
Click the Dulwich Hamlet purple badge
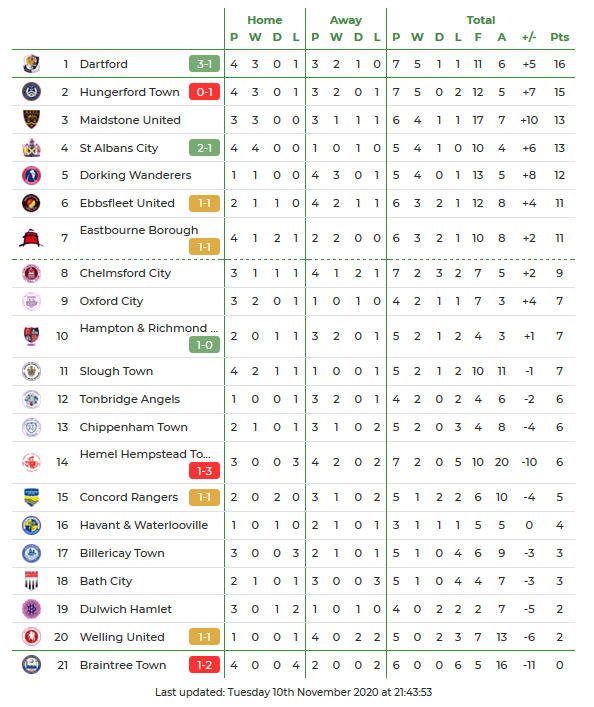[x=31, y=609]
